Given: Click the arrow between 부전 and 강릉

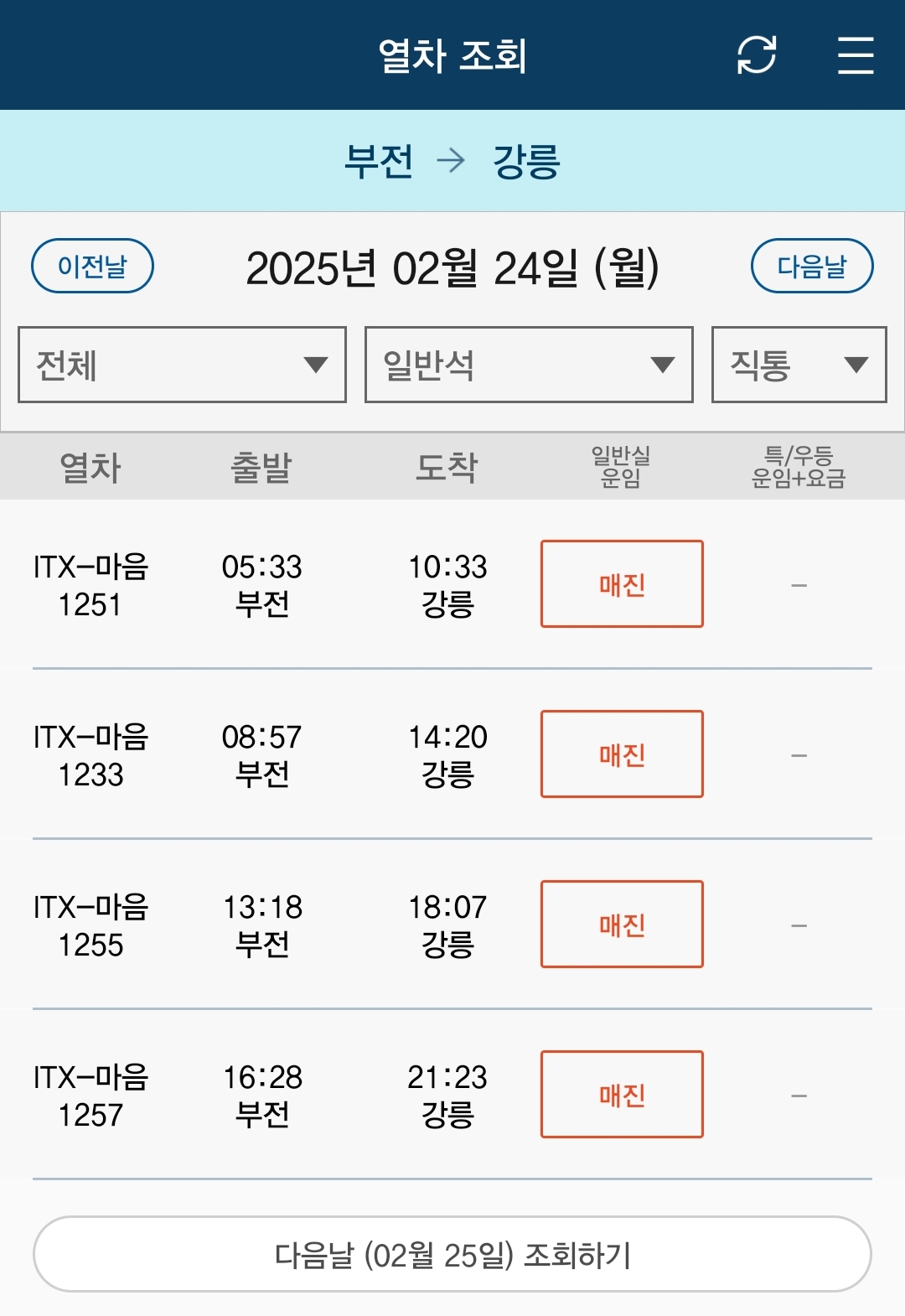Looking at the screenshot, I should (452, 160).
